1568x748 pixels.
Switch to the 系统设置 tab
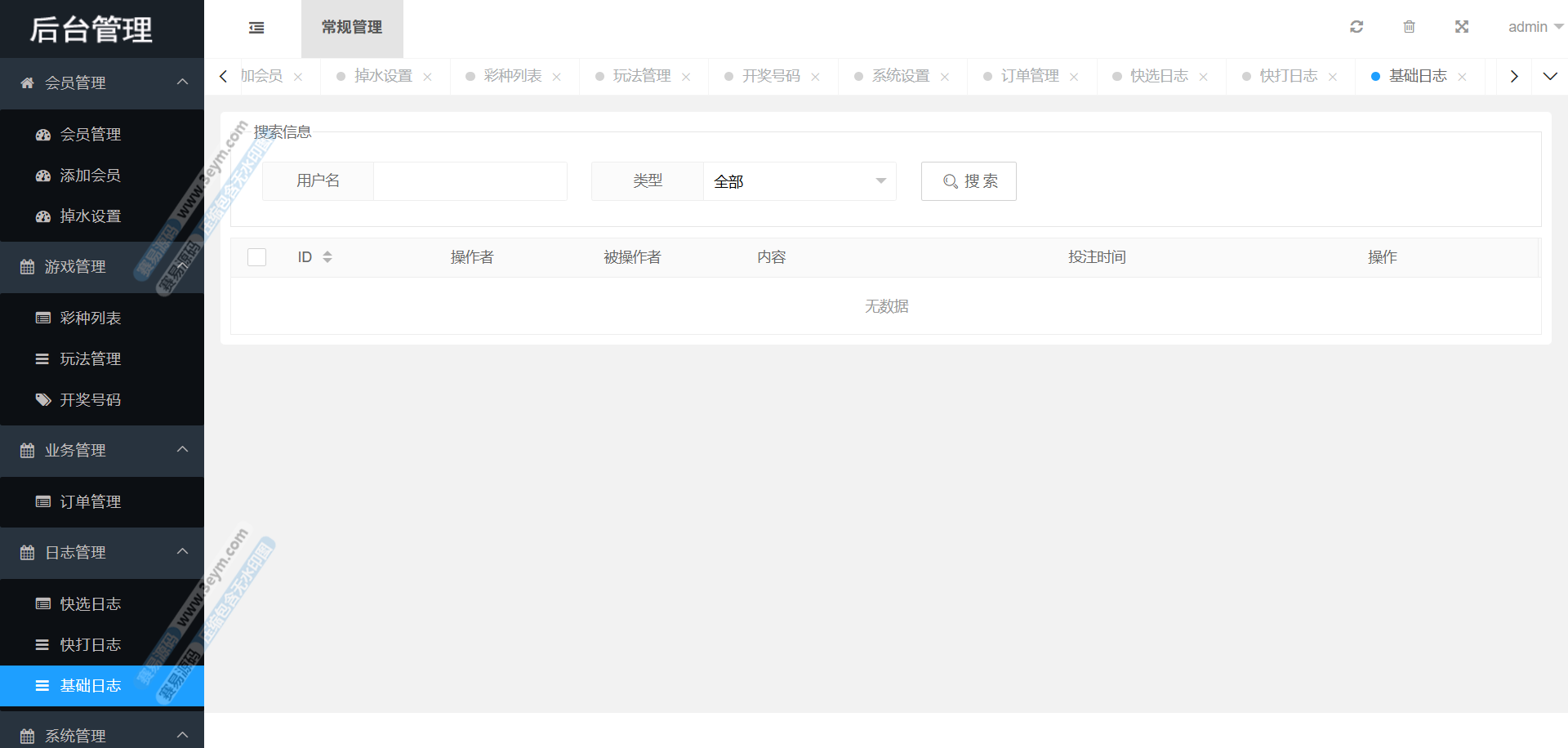click(x=900, y=76)
